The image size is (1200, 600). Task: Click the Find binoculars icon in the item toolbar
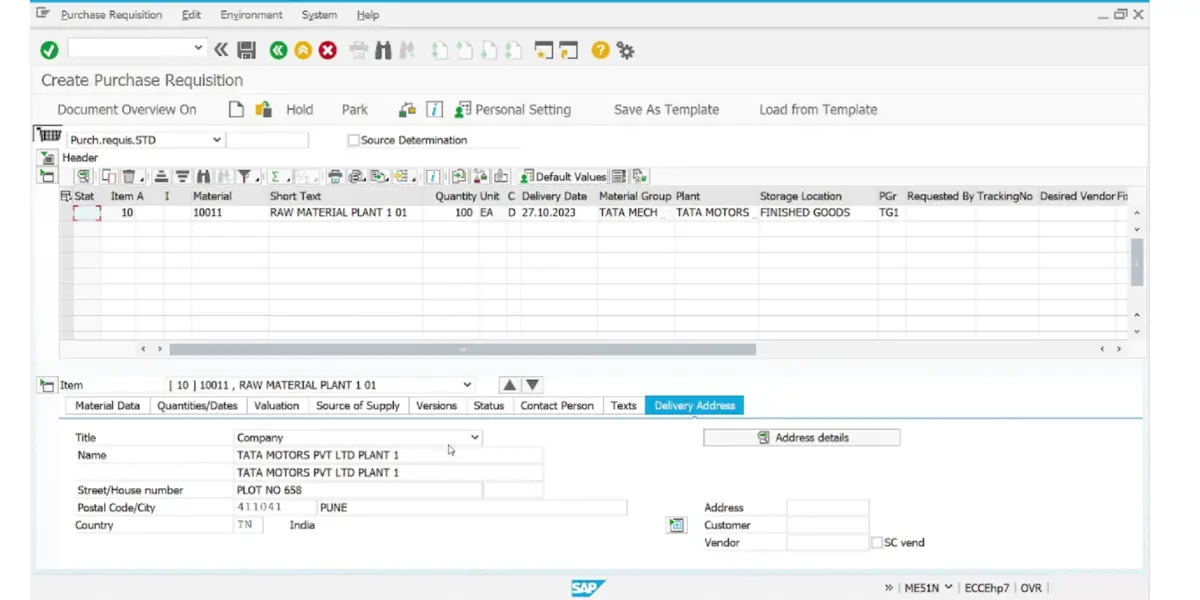203,177
